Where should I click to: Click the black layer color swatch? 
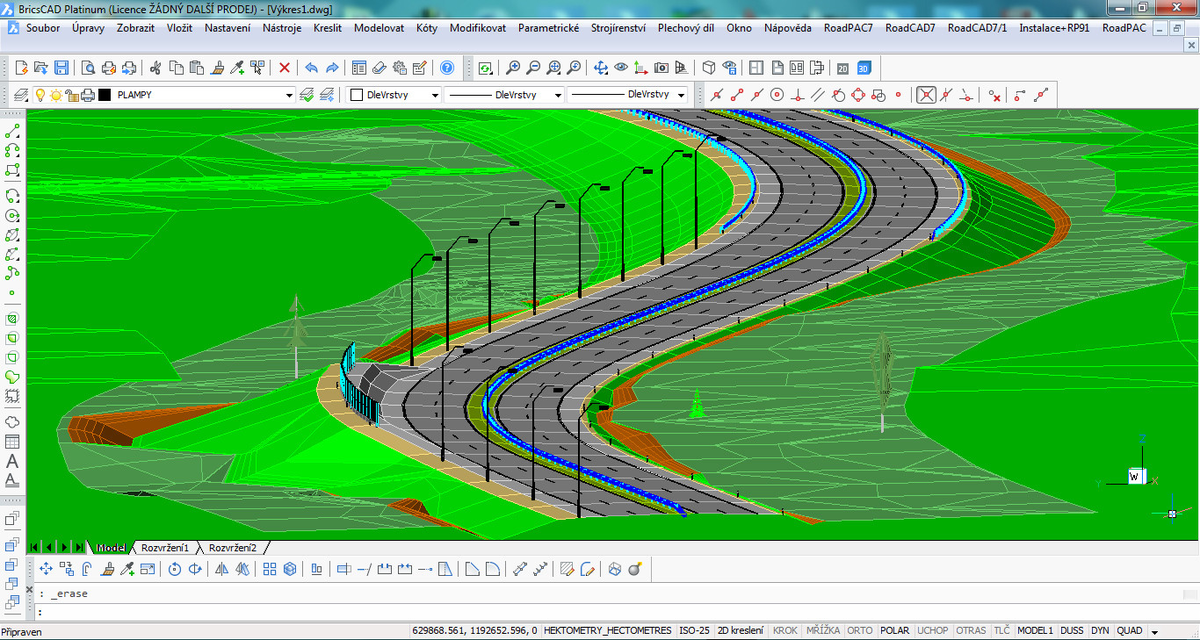[x=104, y=95]
